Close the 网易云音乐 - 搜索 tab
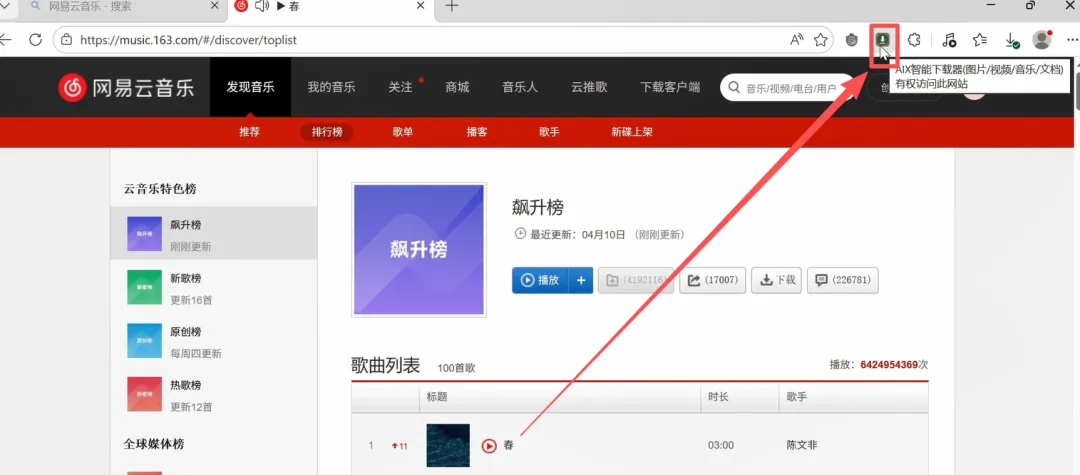This screenshot has width=1080, height=475. point(215,6)
